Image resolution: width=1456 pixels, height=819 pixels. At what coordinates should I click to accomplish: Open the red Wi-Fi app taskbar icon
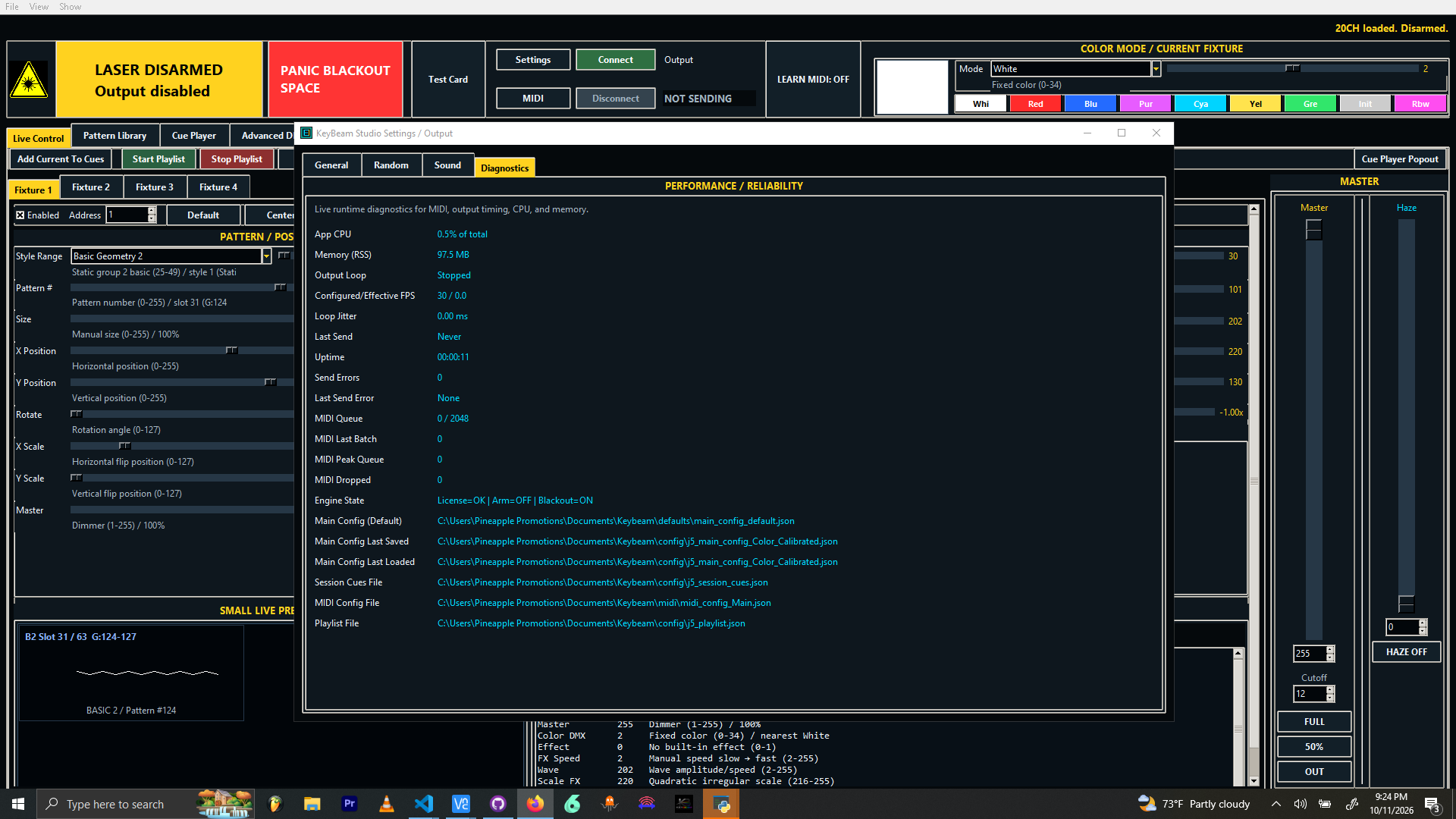pos(647,804)
